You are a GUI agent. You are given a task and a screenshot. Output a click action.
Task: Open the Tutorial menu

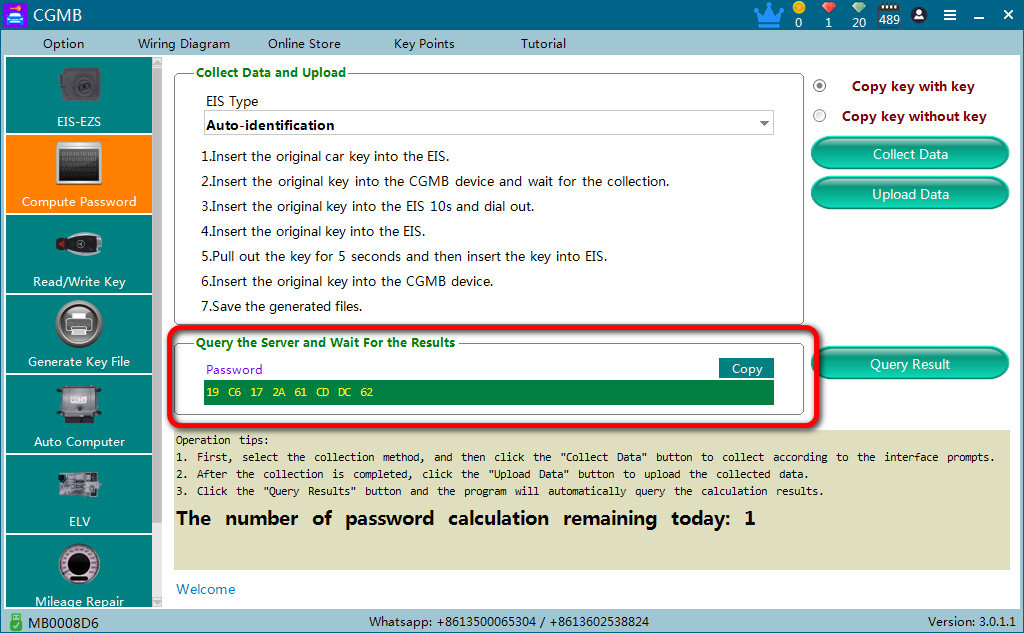click(x=543, y=44)
